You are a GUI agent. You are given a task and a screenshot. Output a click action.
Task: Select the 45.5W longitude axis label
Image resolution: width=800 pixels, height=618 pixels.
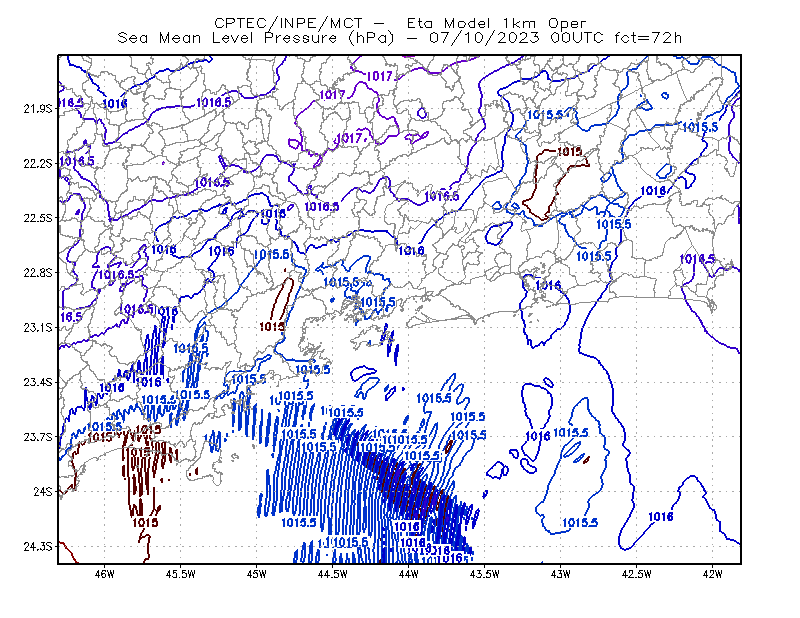[181, 574]
